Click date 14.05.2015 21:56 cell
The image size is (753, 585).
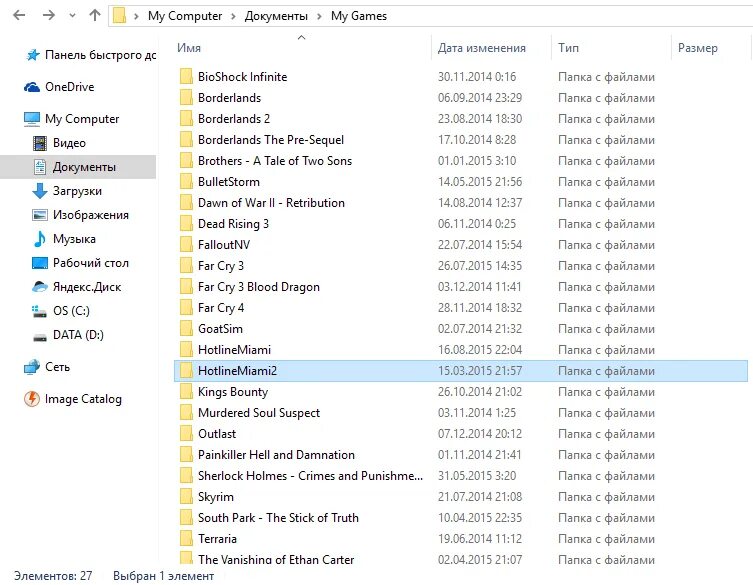coord(480,182)
